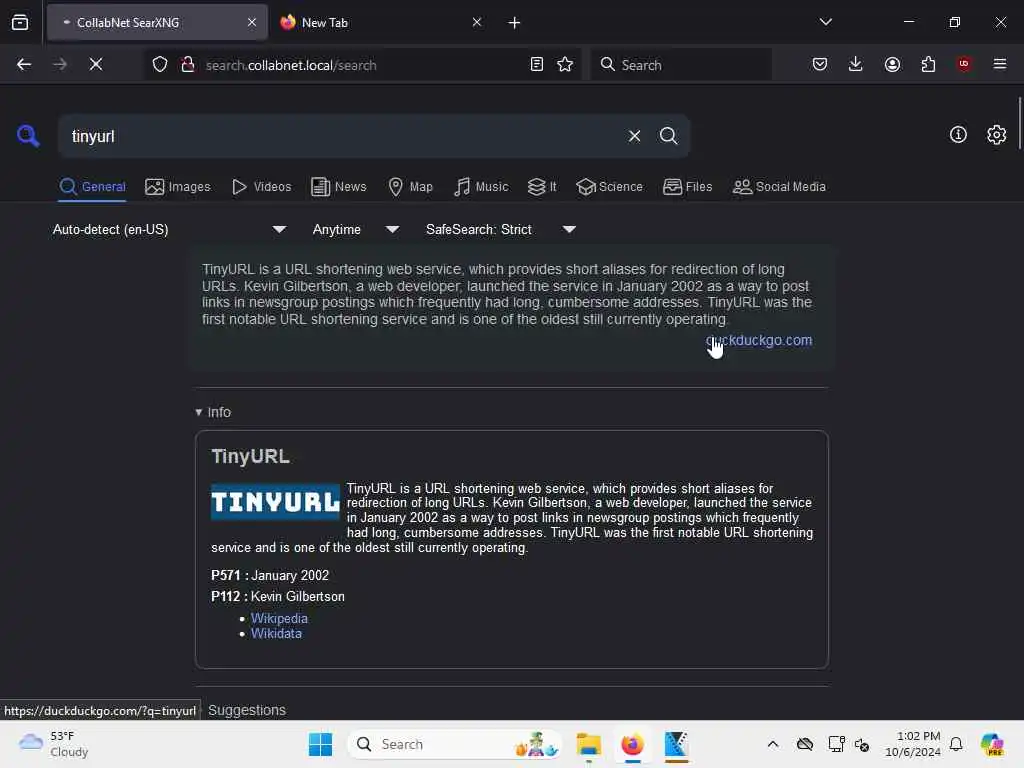
Task: Click the Firefox toolbar Search box
Action: 681,65
